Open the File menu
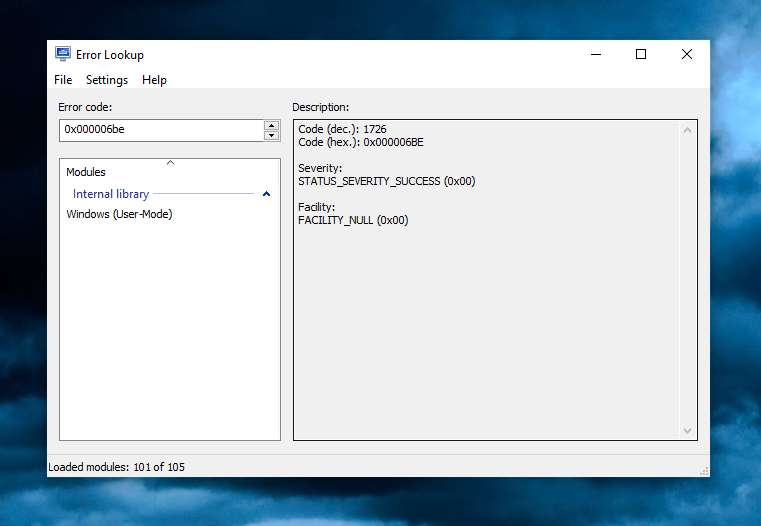 [x=63, y=80]
